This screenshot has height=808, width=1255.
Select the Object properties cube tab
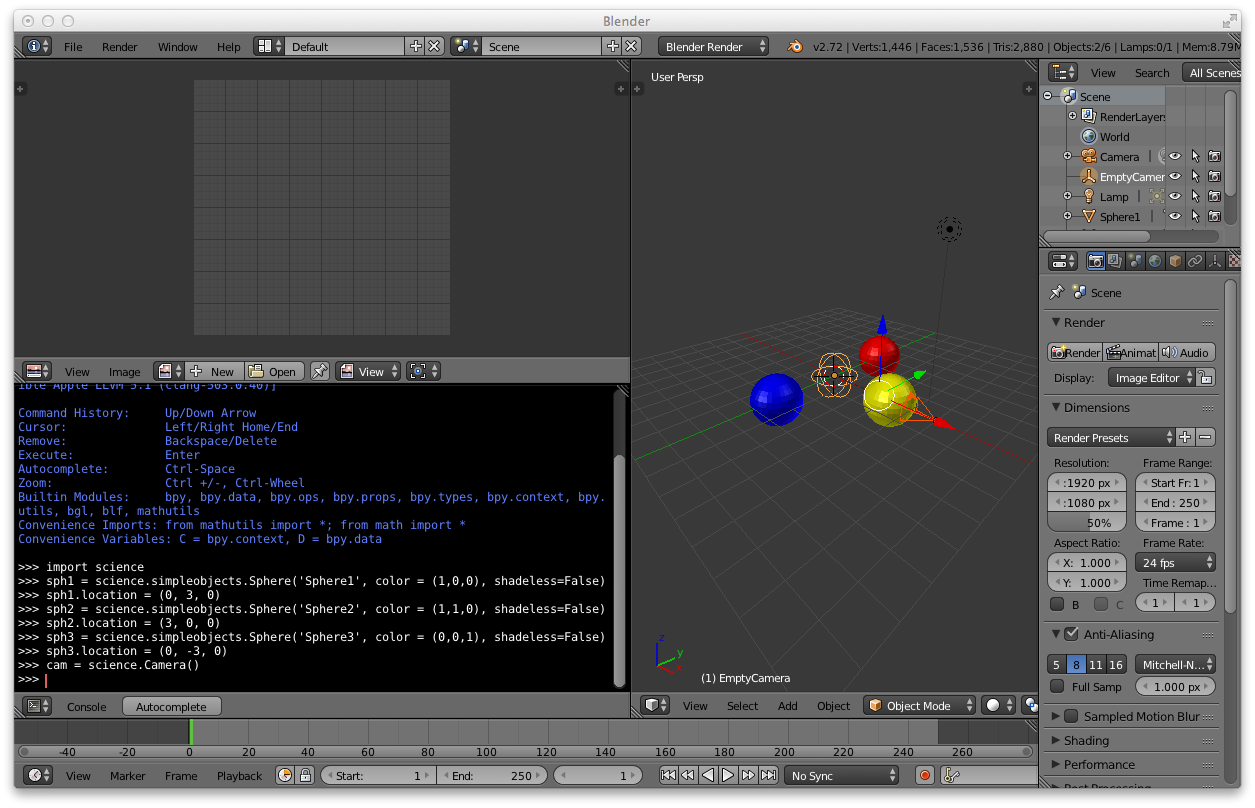coord(1175,261)
